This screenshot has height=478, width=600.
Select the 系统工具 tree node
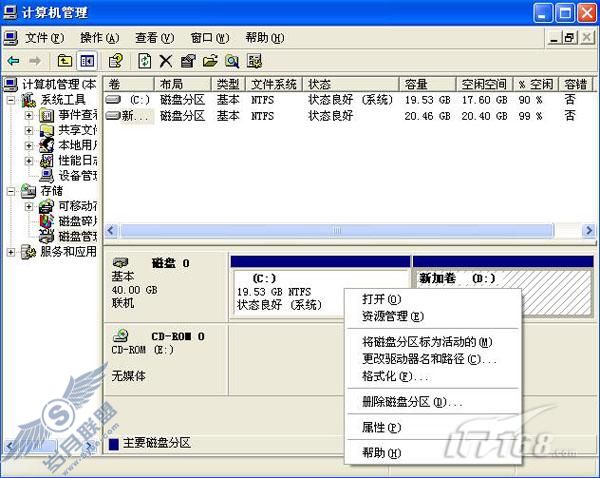point(54,100)
